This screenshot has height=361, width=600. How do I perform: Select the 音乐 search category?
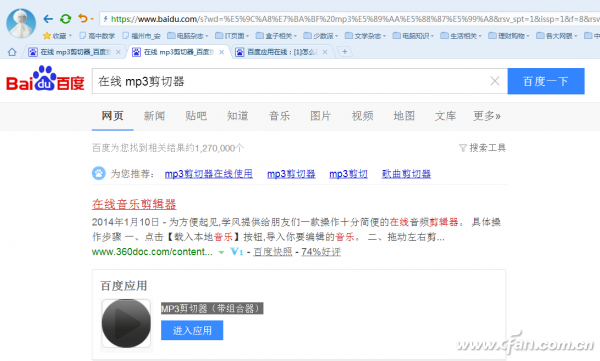279,116
